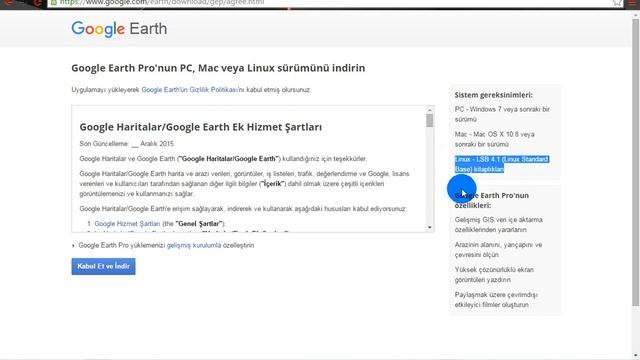Screen dimensions: 640x360
Task: Click Gelişmiş GIS veri içe aktarma text
Action: [499, 224]
